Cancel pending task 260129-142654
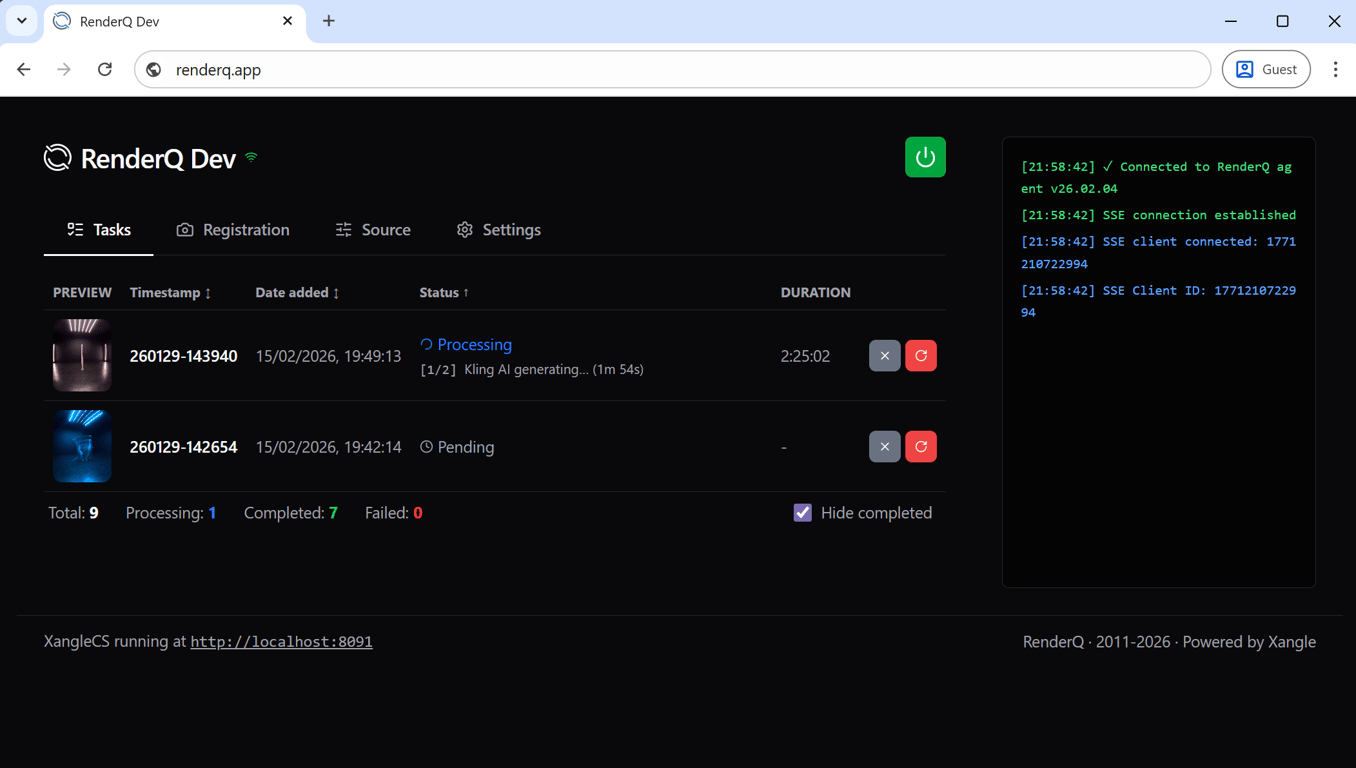Image resolution: width=1356 pixels, height=768 pixels. coord(884,447)
